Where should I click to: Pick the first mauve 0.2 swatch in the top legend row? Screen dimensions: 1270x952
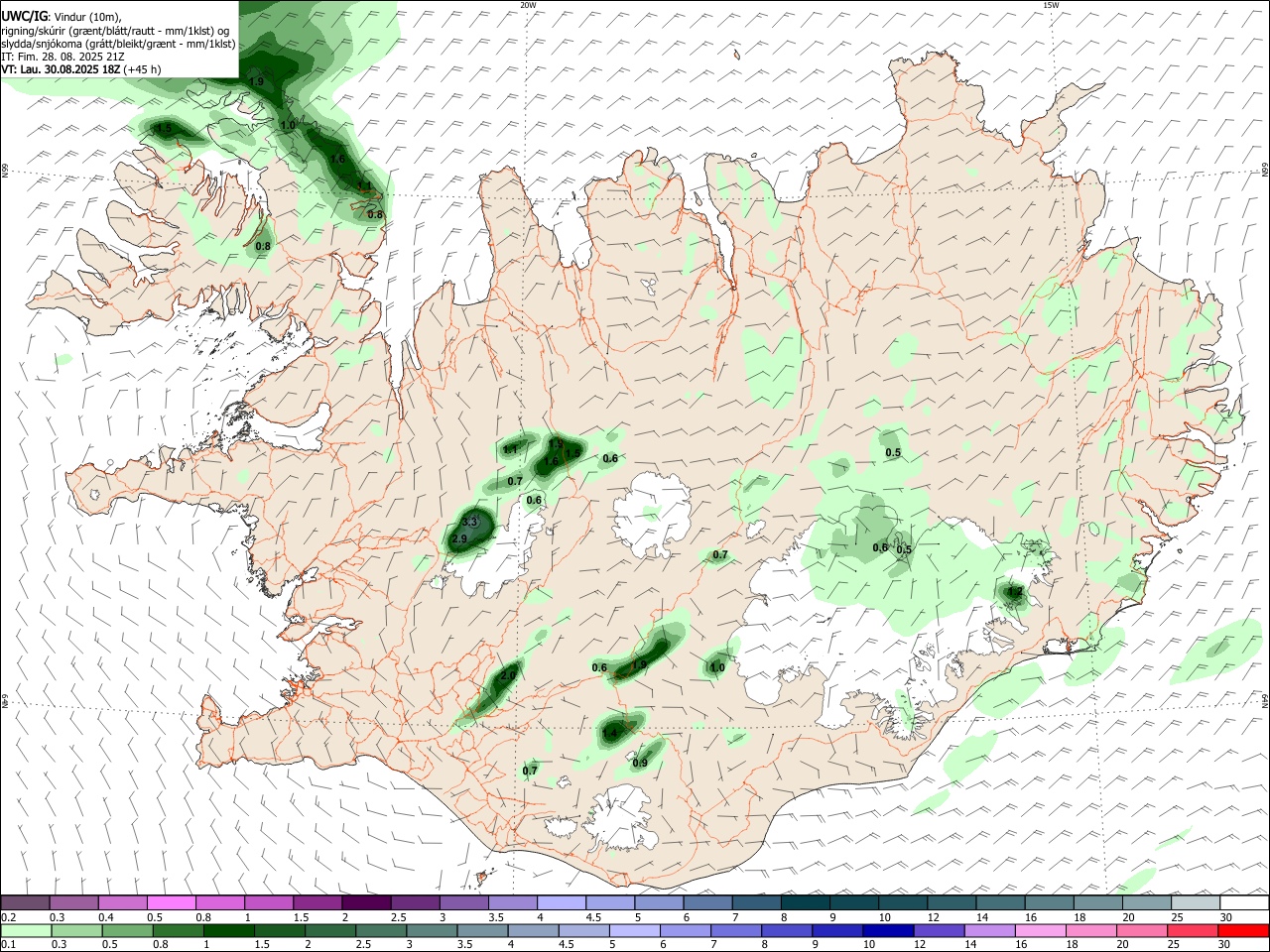coord(25,903)
